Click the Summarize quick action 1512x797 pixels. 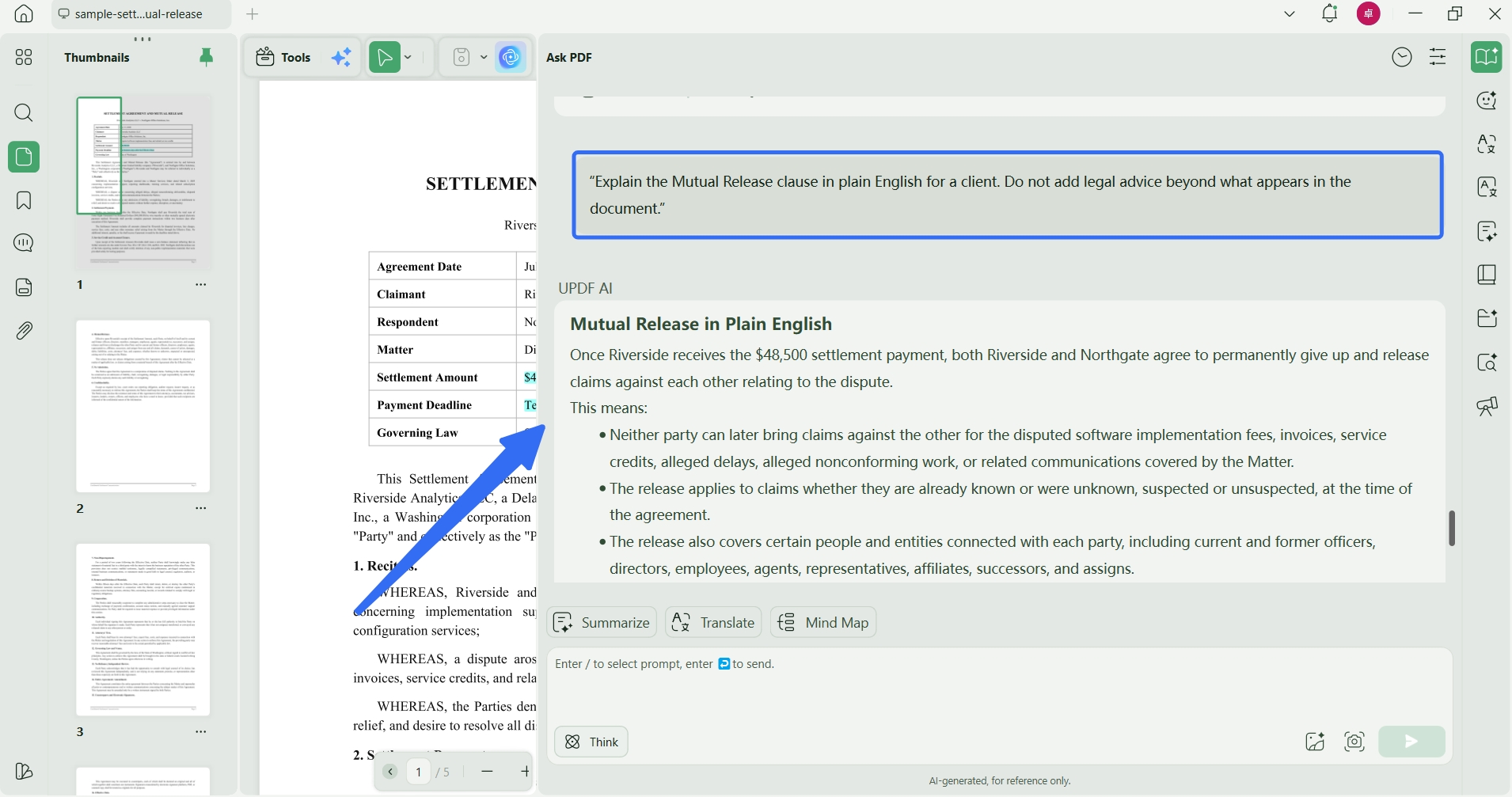(602, 623)
